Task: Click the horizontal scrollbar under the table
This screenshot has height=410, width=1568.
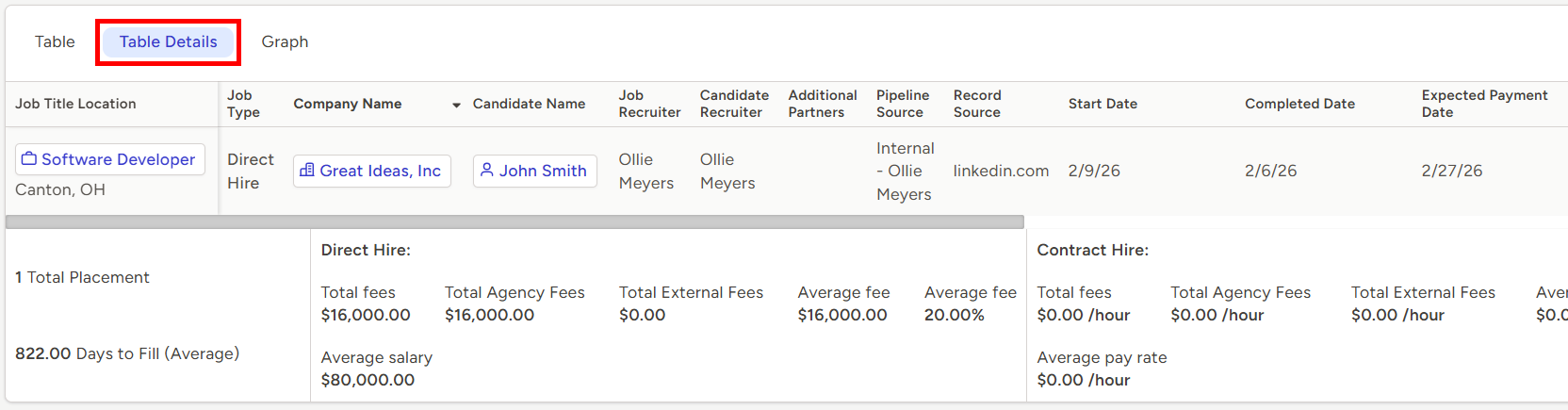Action: 514,222
